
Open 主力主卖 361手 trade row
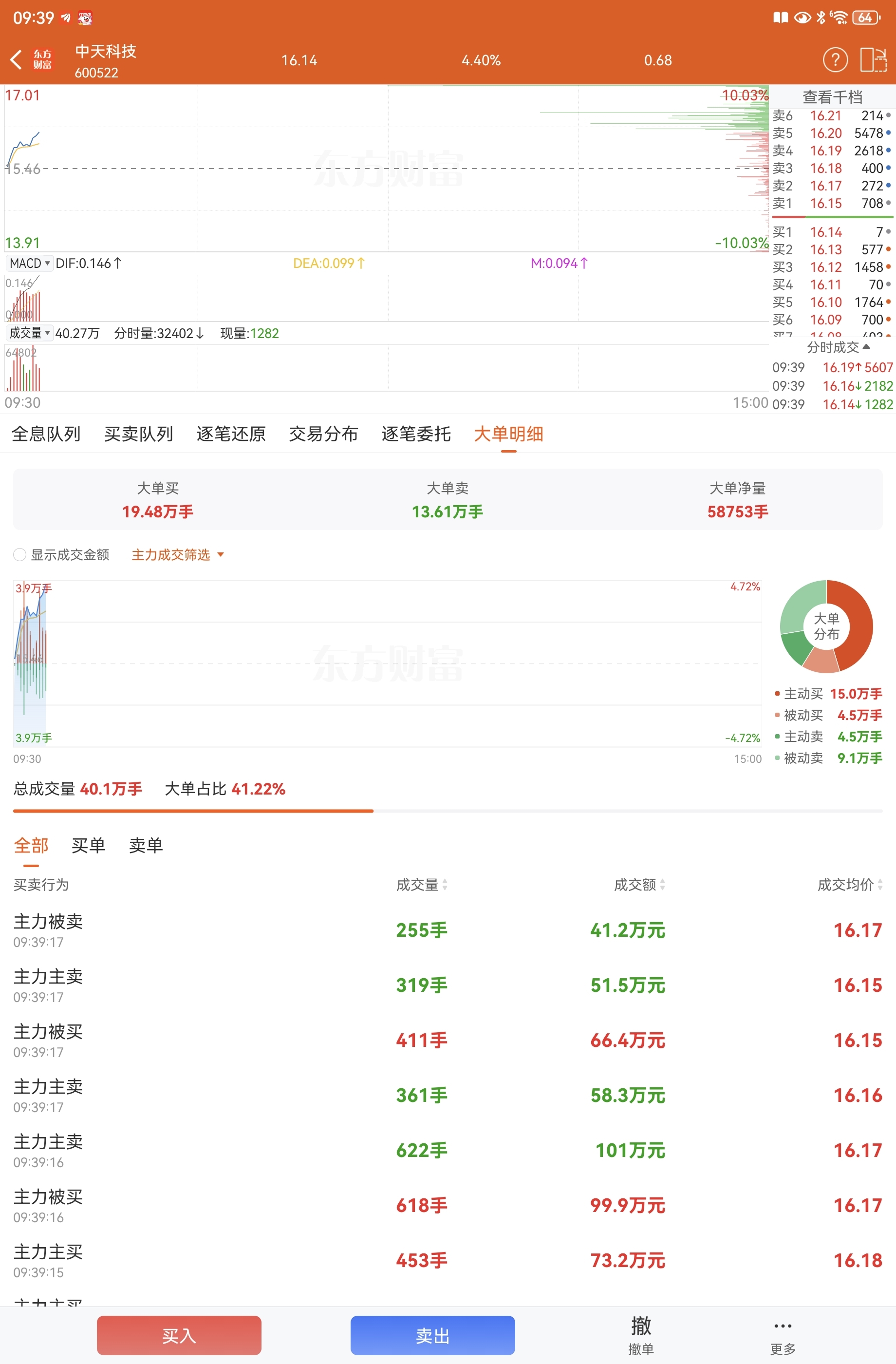pyautogui.click(x=448, y=1096)
